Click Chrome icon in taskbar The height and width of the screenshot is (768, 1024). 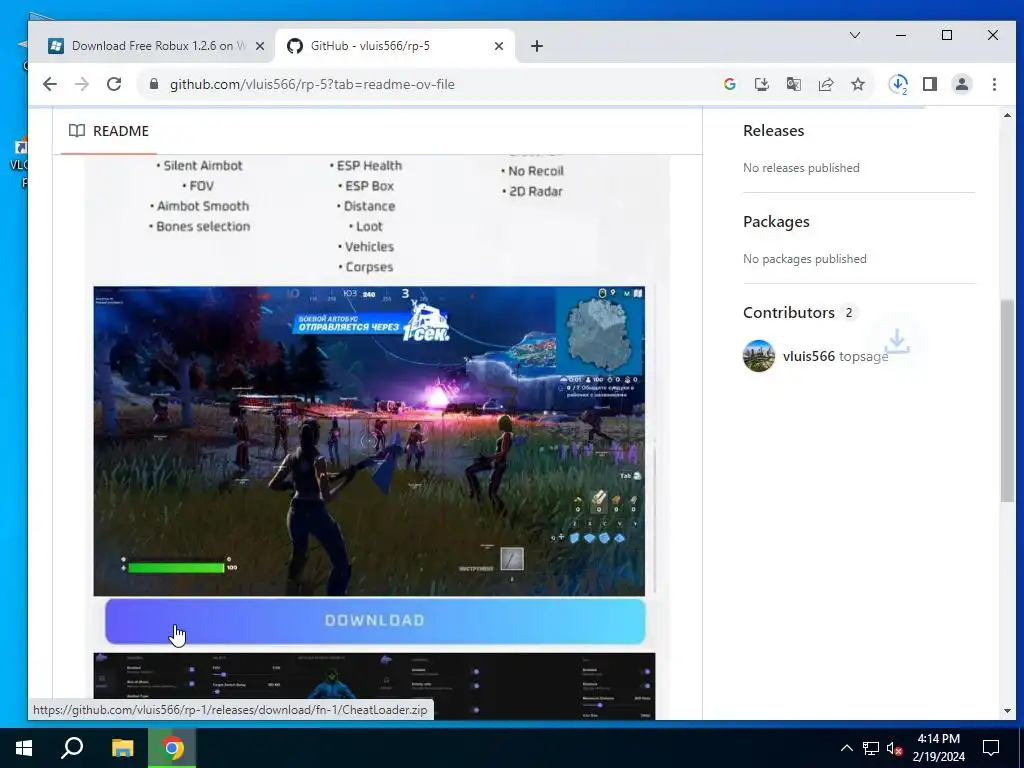click(x=172, y=748)
